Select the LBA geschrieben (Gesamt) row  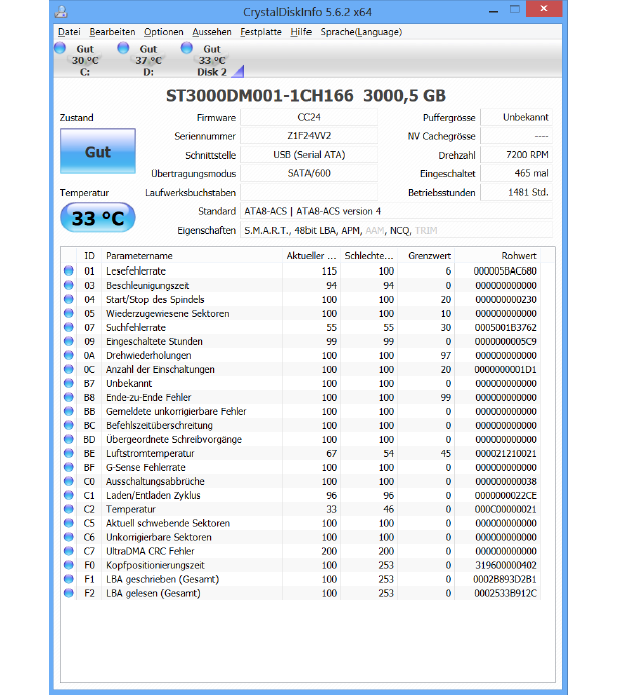click(x=301, y=579)
